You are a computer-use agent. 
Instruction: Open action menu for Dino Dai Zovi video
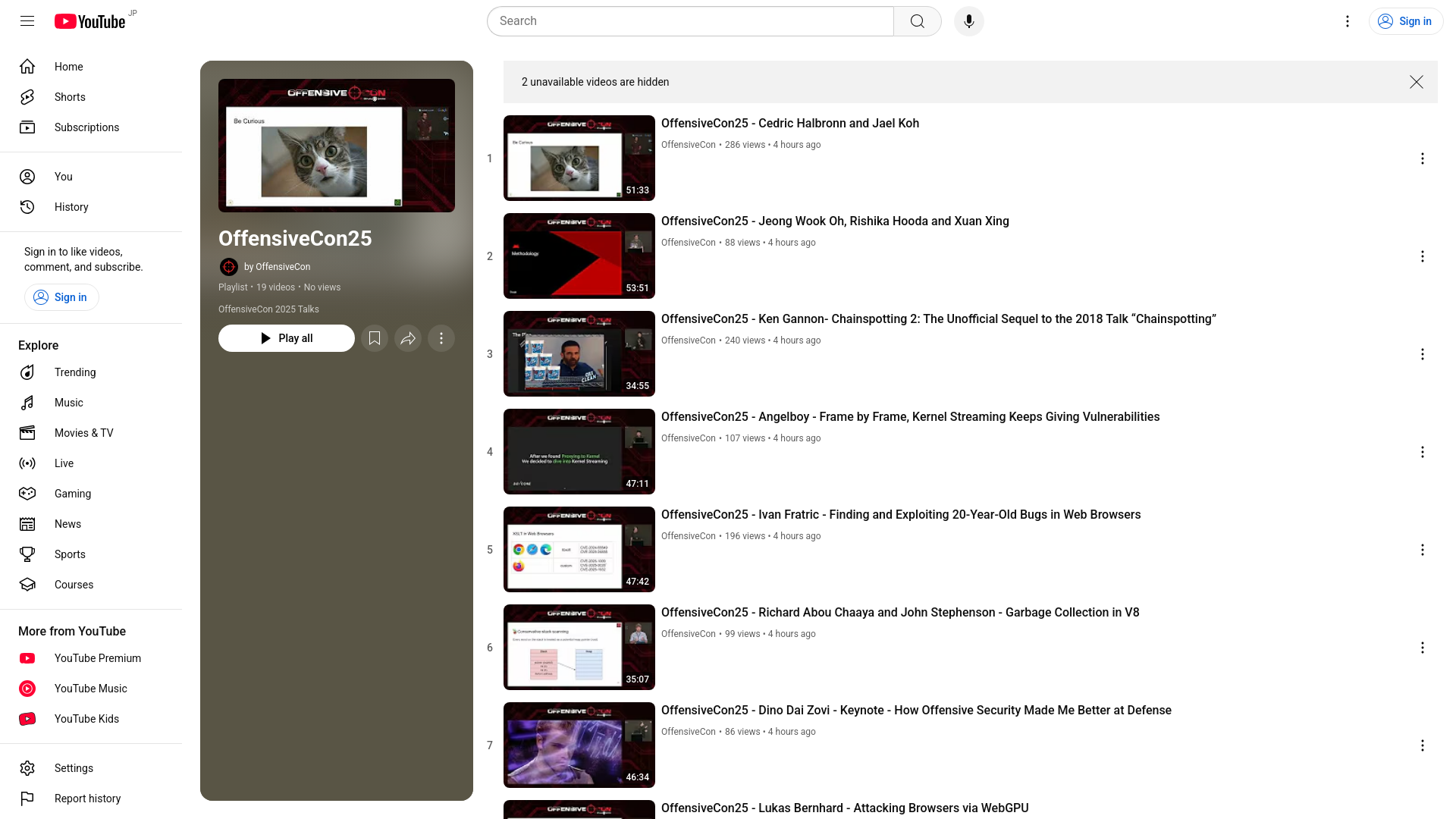tap(1423, 745)
